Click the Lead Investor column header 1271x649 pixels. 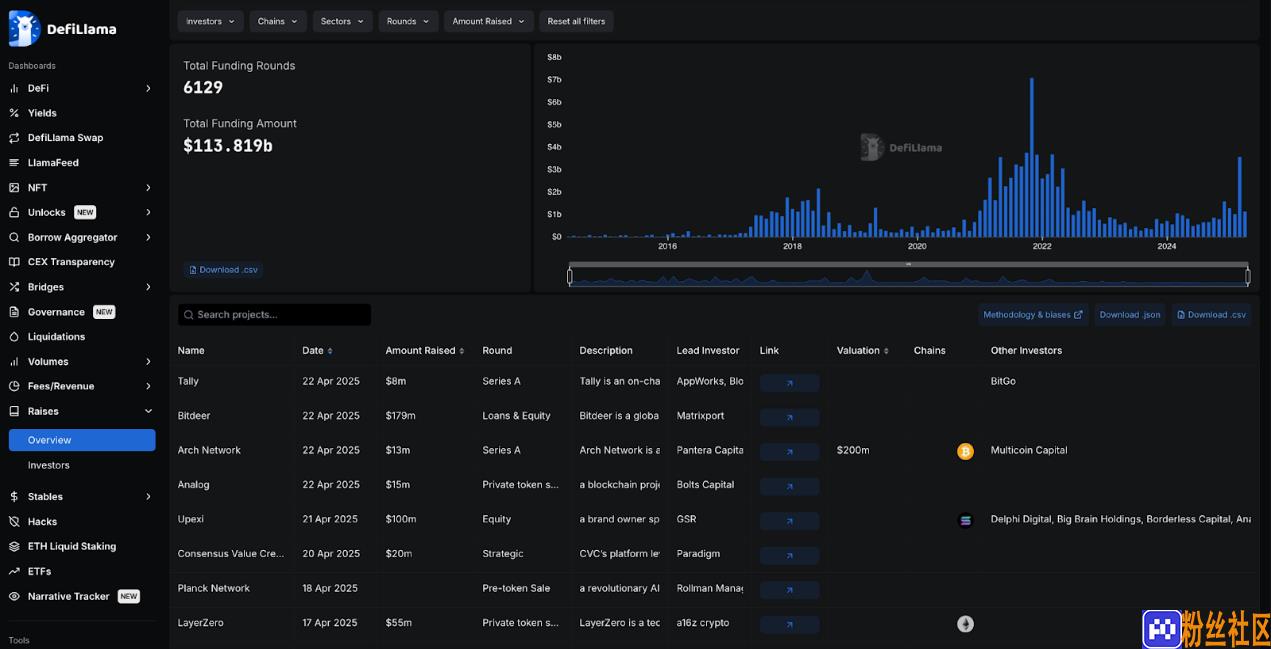click(x=708, y=351)
